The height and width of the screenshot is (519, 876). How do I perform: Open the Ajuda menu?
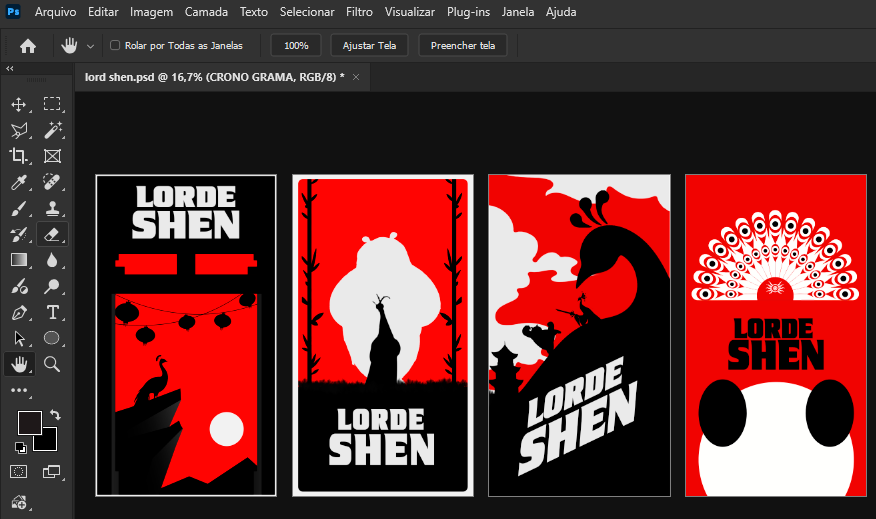[561, 12]
